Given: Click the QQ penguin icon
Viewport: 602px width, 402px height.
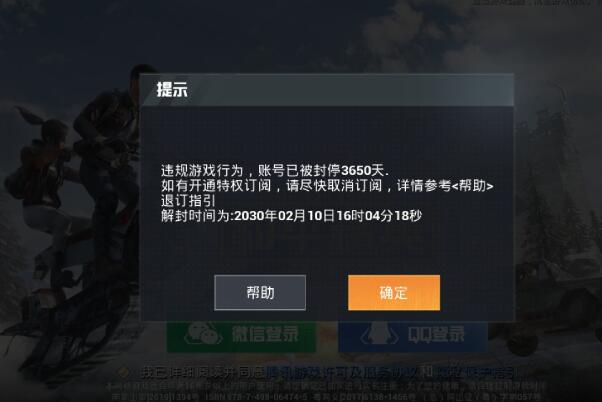Looking at the screenshot, I should [x=380, y=335].
